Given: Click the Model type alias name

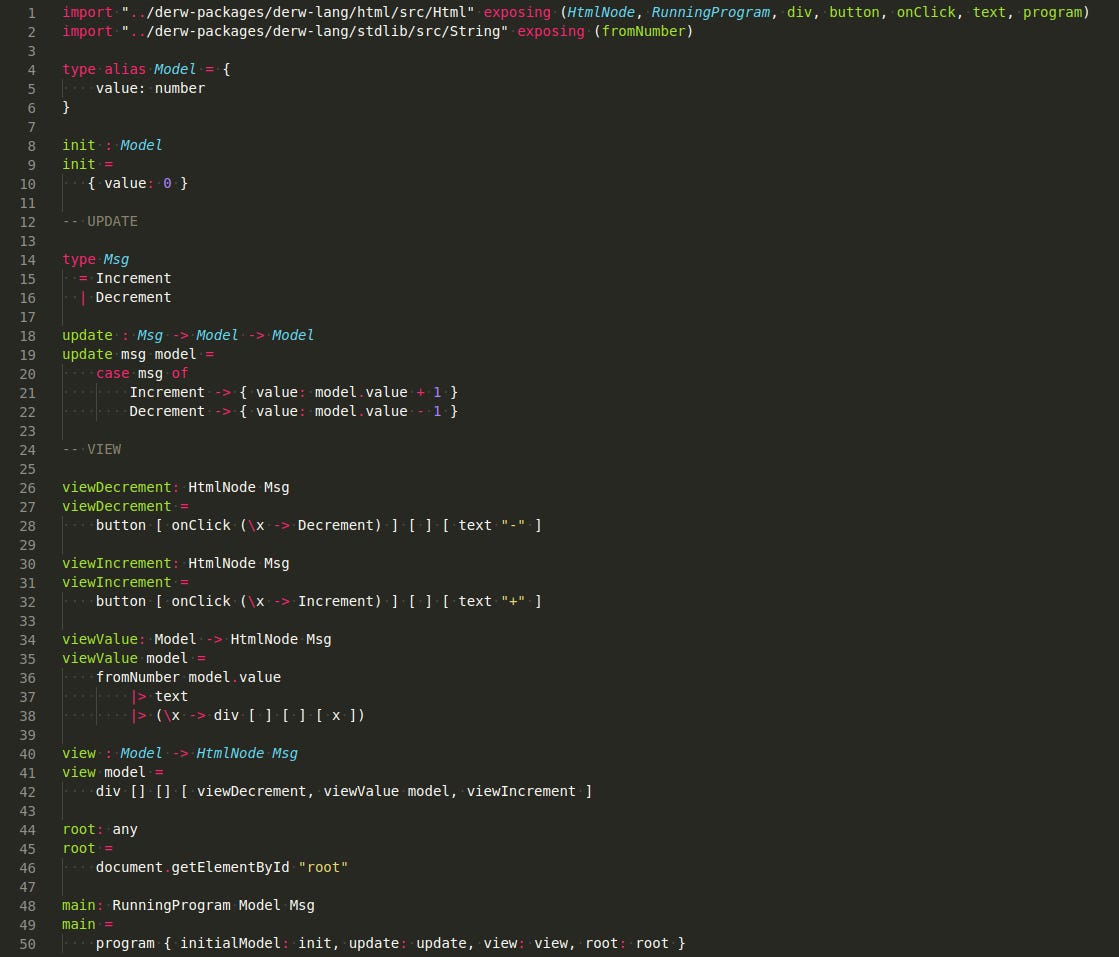Looking at the screenshot, I should (x=175, y=69).
